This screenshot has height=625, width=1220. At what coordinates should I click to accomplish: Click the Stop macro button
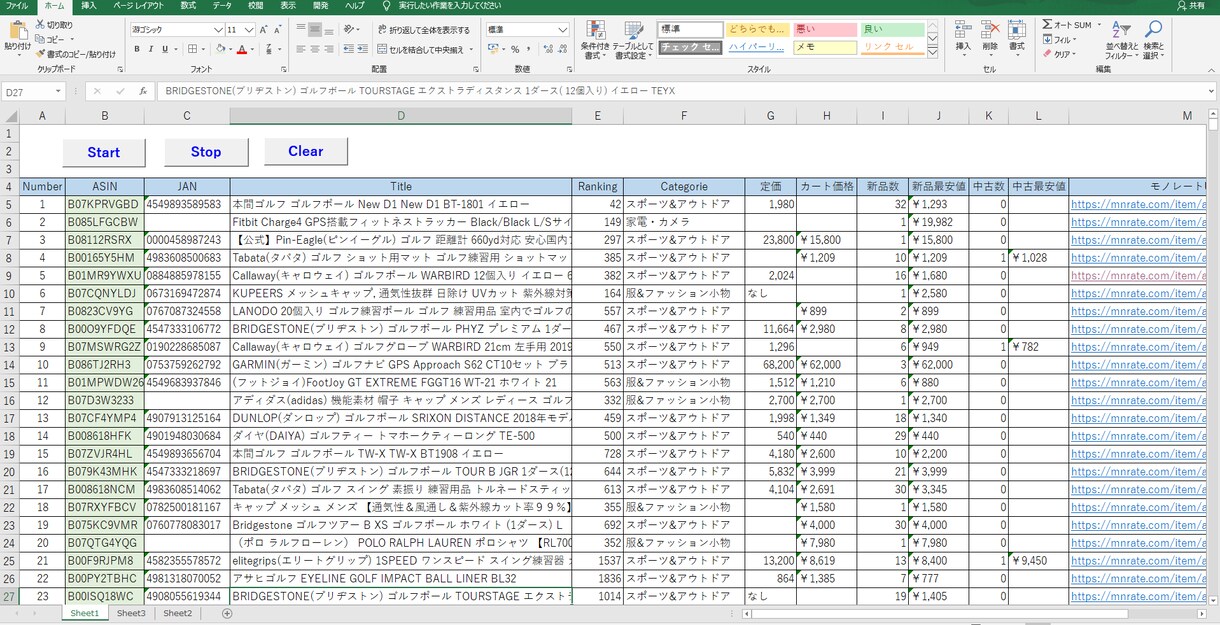(x=206, y=152)
